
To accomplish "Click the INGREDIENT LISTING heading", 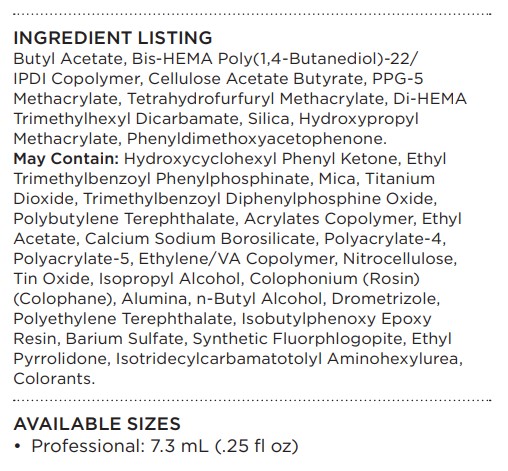I will [x=113, y=38].
